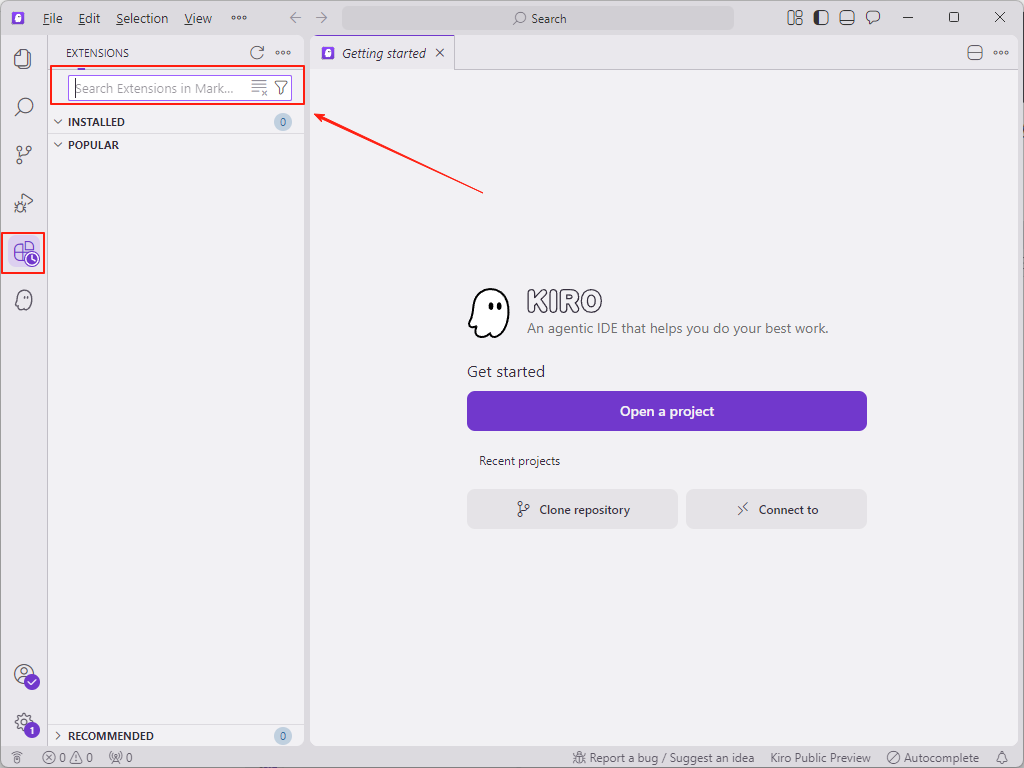
Task: Open the Explorer view in activity bar
Action: tap(24, 58)
